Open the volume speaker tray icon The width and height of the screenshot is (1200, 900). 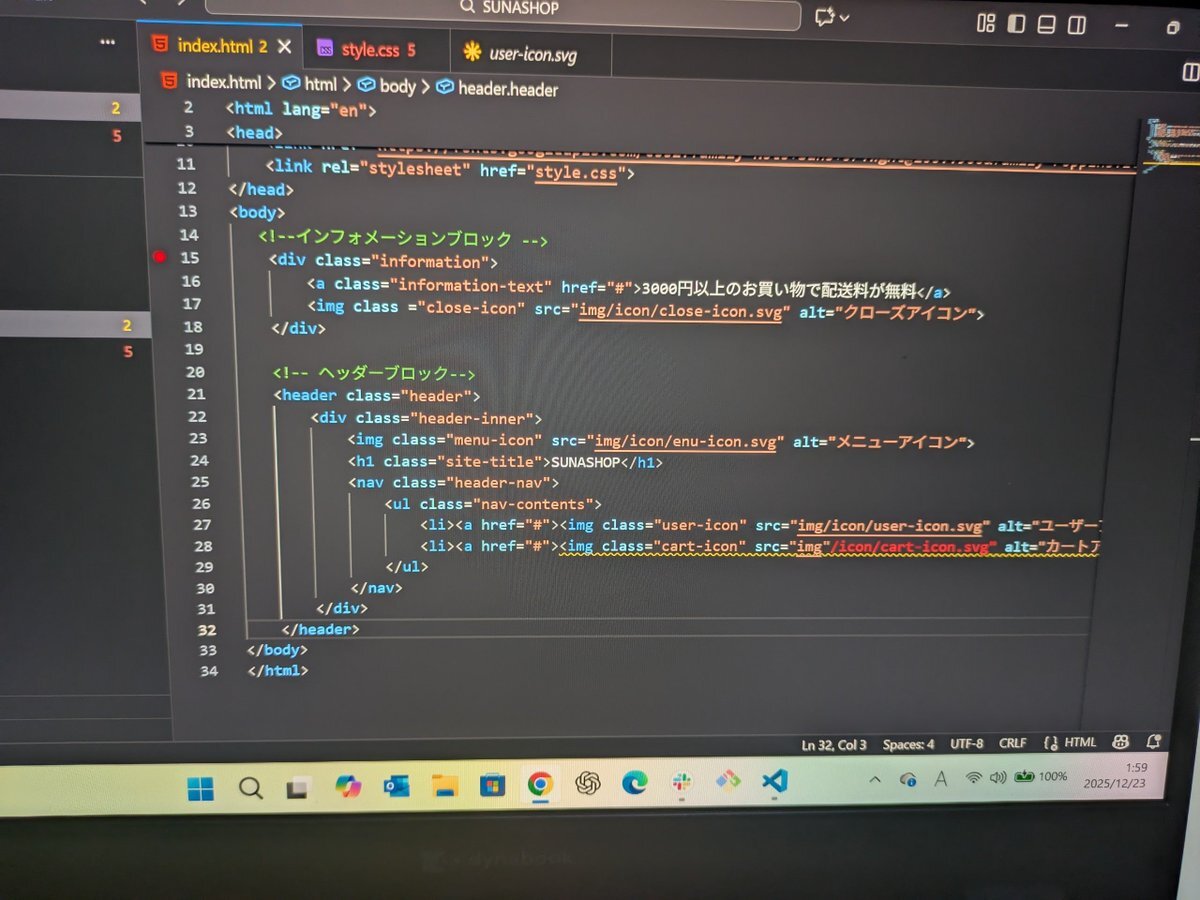(x=997, y=777)
